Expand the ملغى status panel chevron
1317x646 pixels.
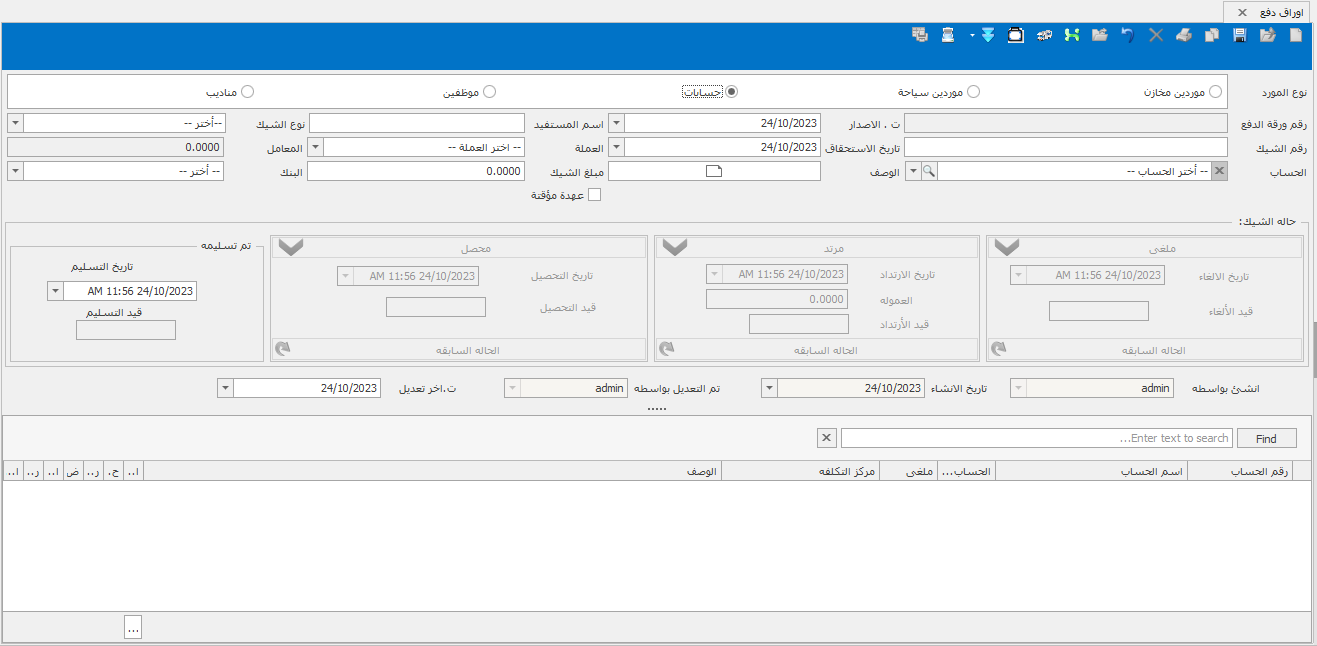click(1006, 248)
